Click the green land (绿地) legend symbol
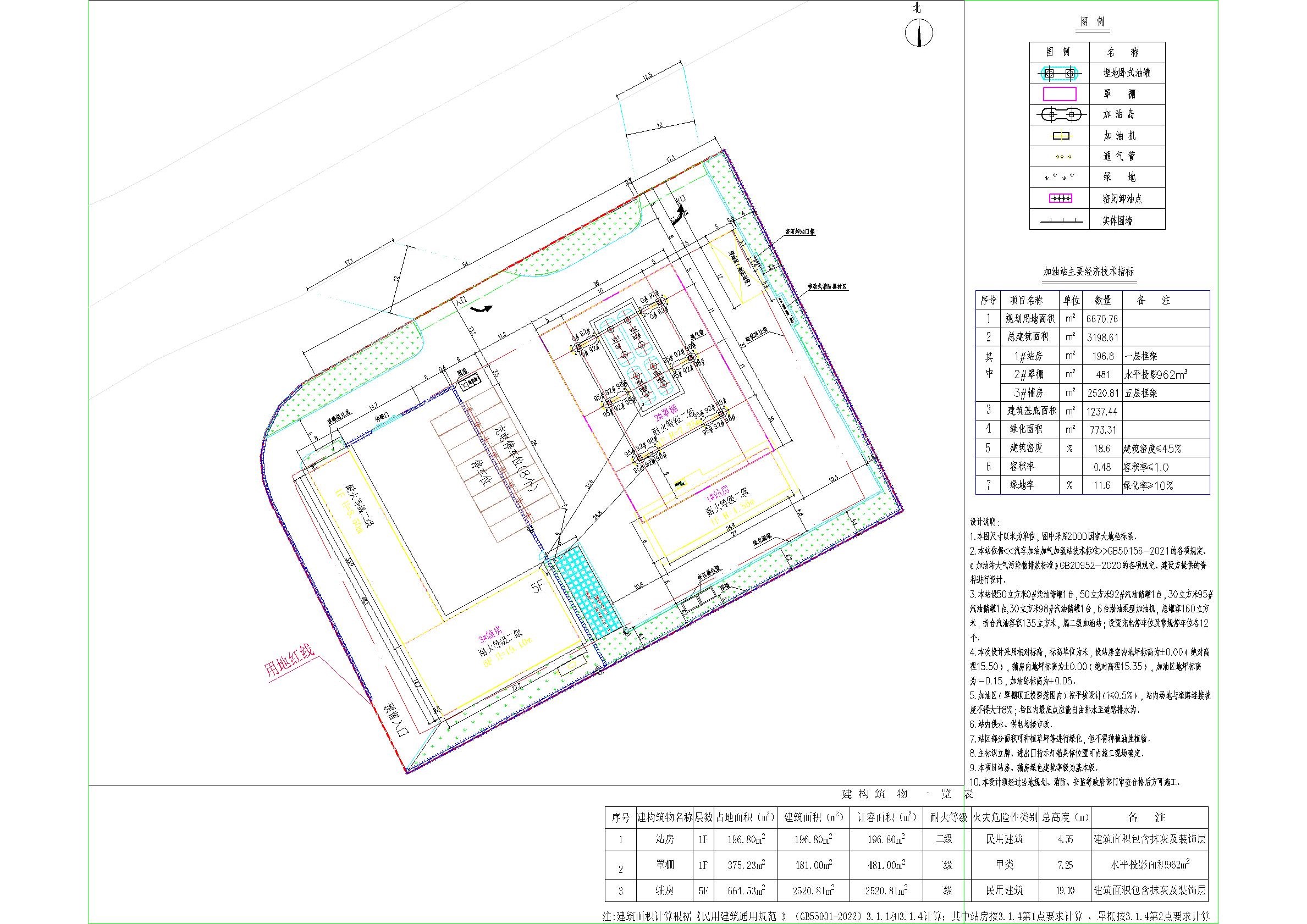This screenshot has height=924, width=1307. pyautogui.click(x=1060, y=177)
